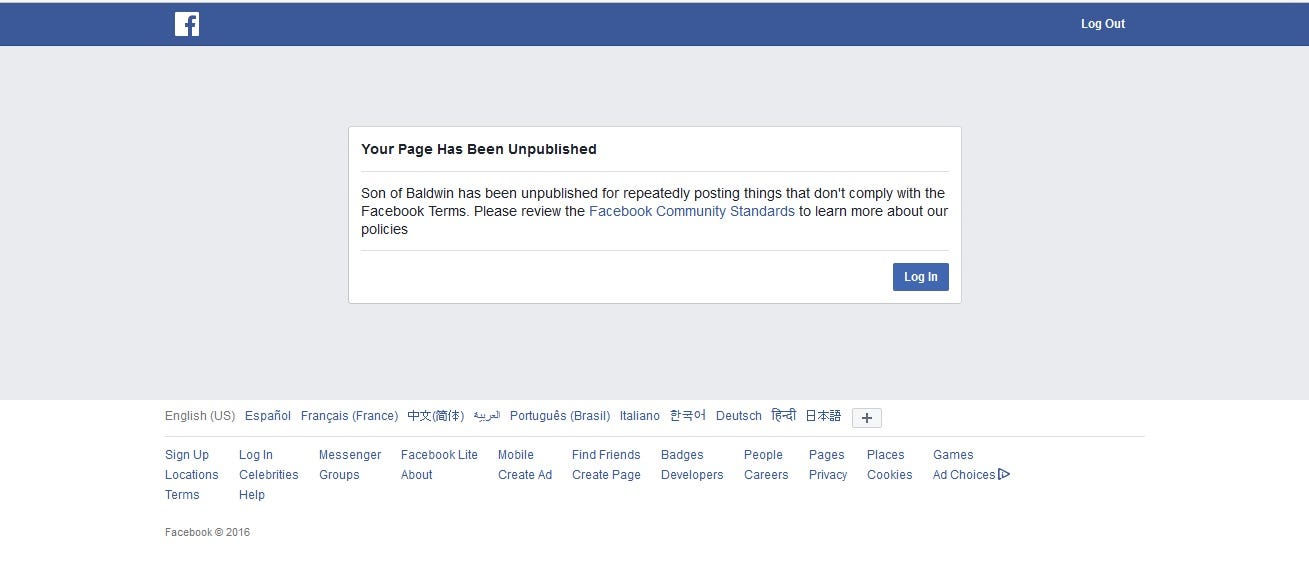1309x575 pixels.
Task: Click the Create Page link
Action: point(606,475)
